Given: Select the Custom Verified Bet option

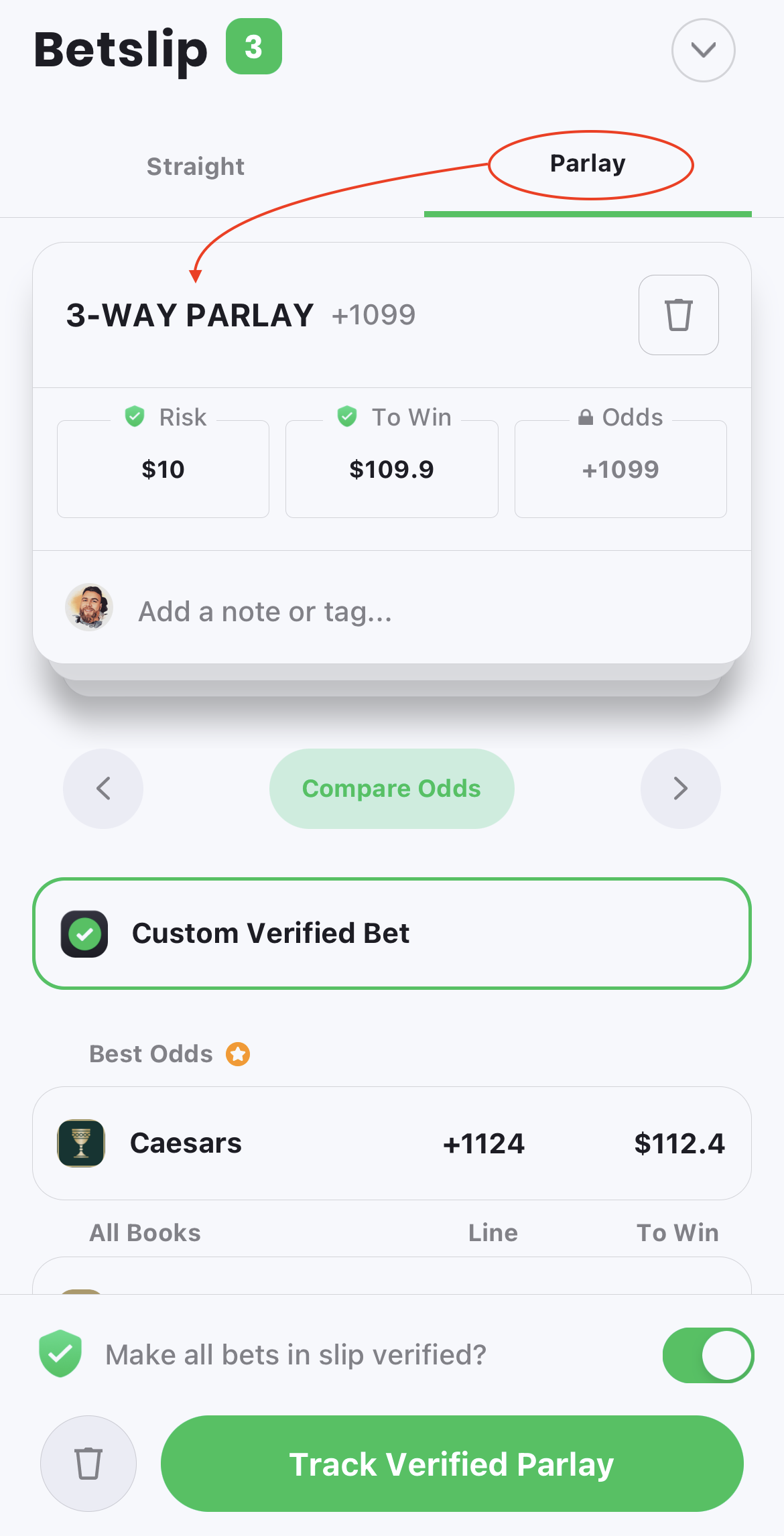Looking at the screenshot, I should (392, 934).
